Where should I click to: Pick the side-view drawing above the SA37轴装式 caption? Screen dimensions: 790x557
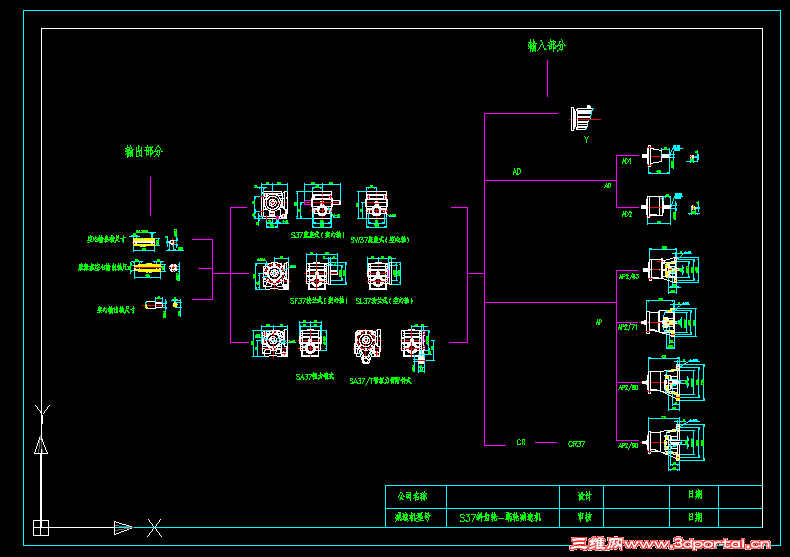312,340
